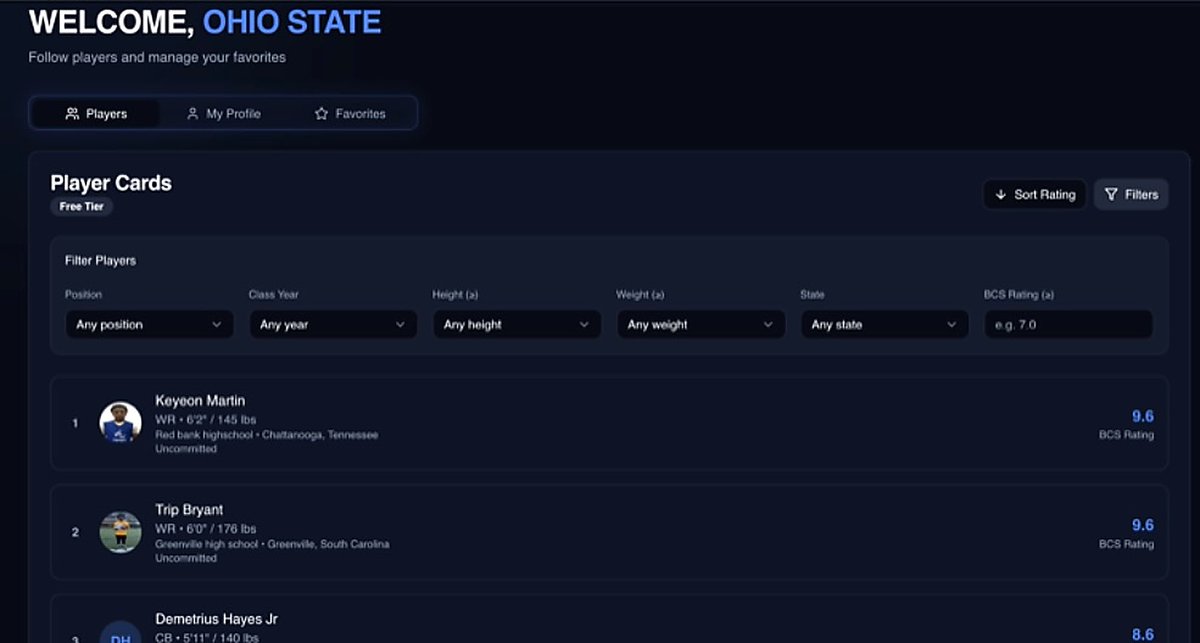Screen dimensions: 1200x643
Task: Open the Any position dropdown
Action: [x=149, y=324]
